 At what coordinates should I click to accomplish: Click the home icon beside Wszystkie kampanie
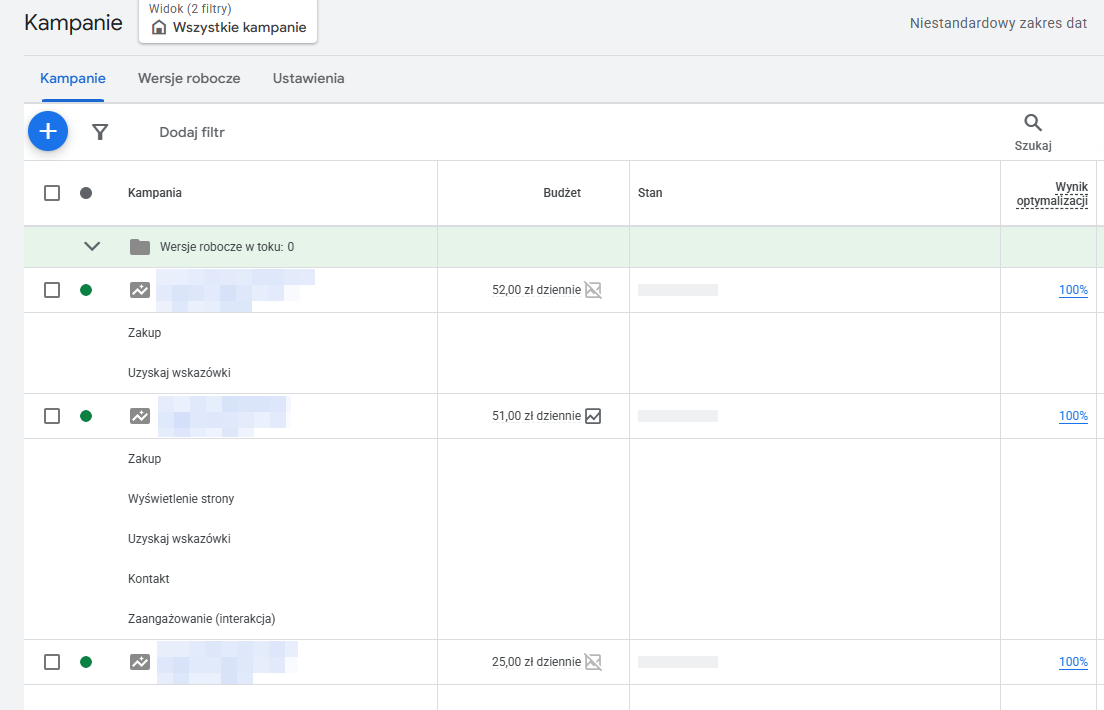[x=159, y=27]
